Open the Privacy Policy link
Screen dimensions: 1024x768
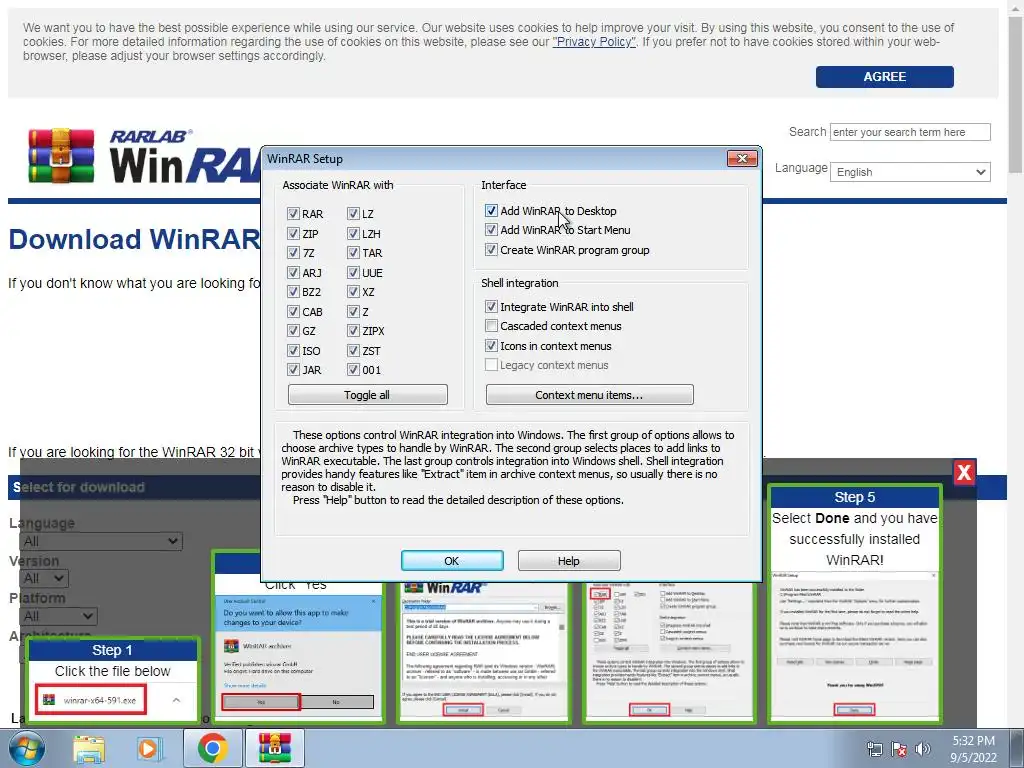pyautogui.click(x=594, y=42)
